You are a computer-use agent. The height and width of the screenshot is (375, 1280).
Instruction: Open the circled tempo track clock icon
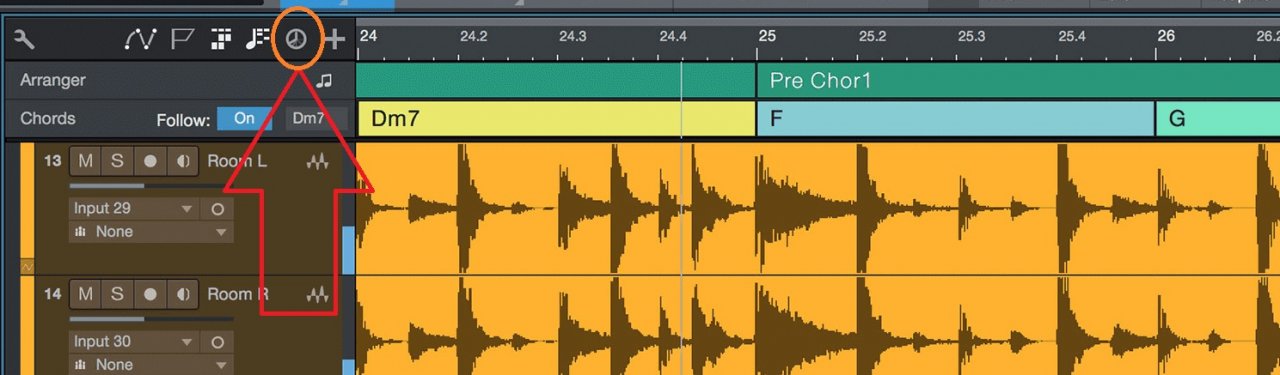tap(296, 40)
